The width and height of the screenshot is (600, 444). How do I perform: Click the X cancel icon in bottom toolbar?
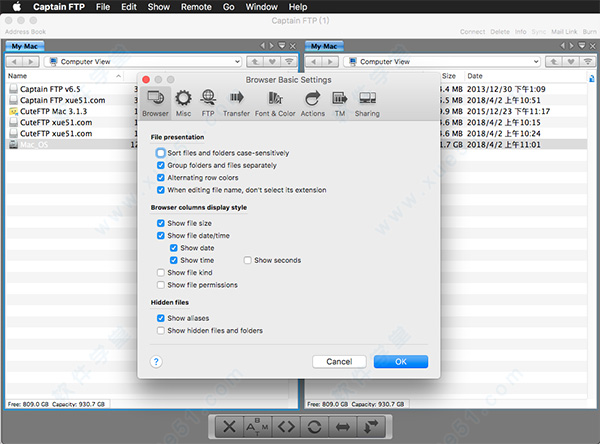(230, 426)
